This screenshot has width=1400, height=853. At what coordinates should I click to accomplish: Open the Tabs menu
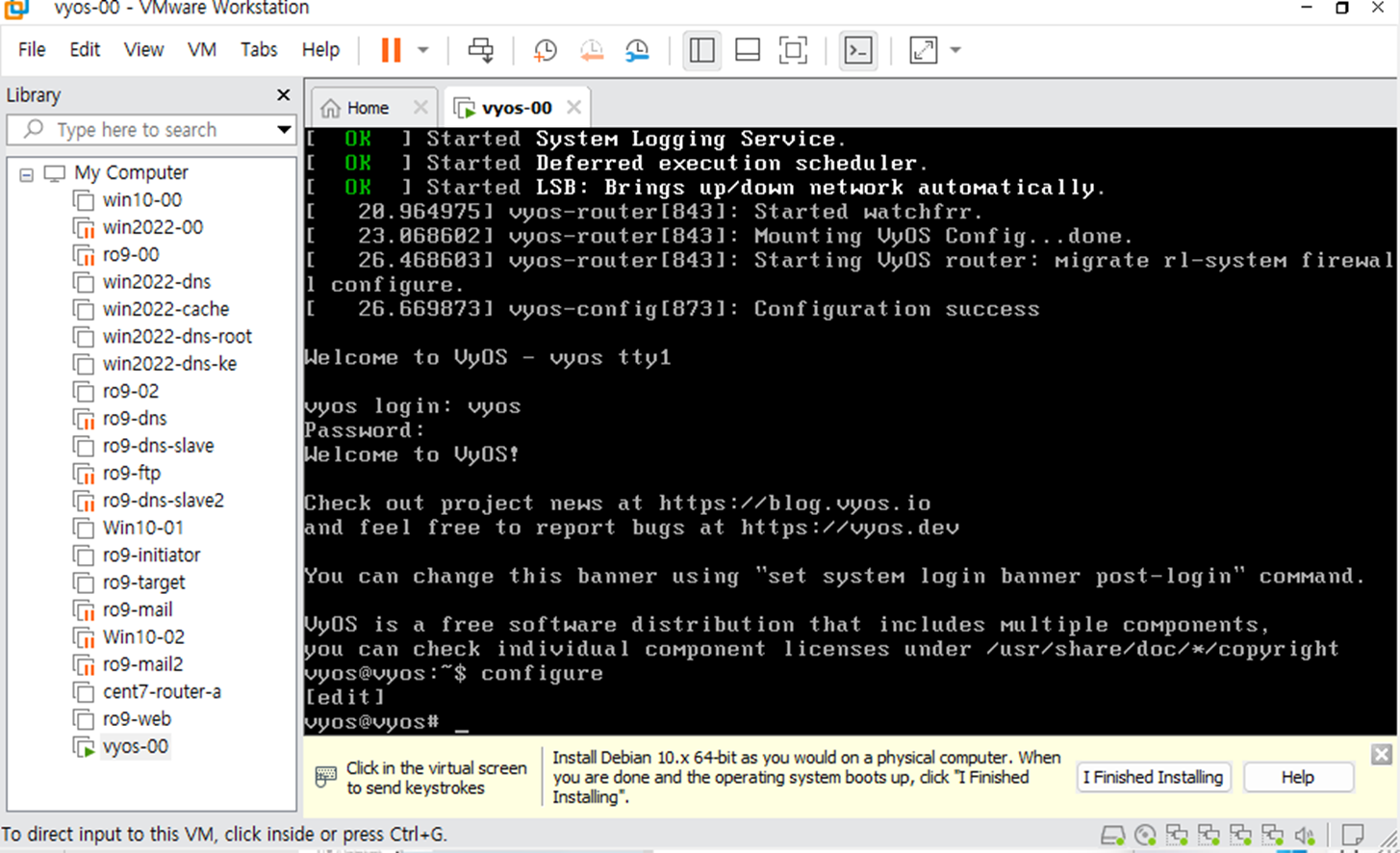[x=259, y=50]
